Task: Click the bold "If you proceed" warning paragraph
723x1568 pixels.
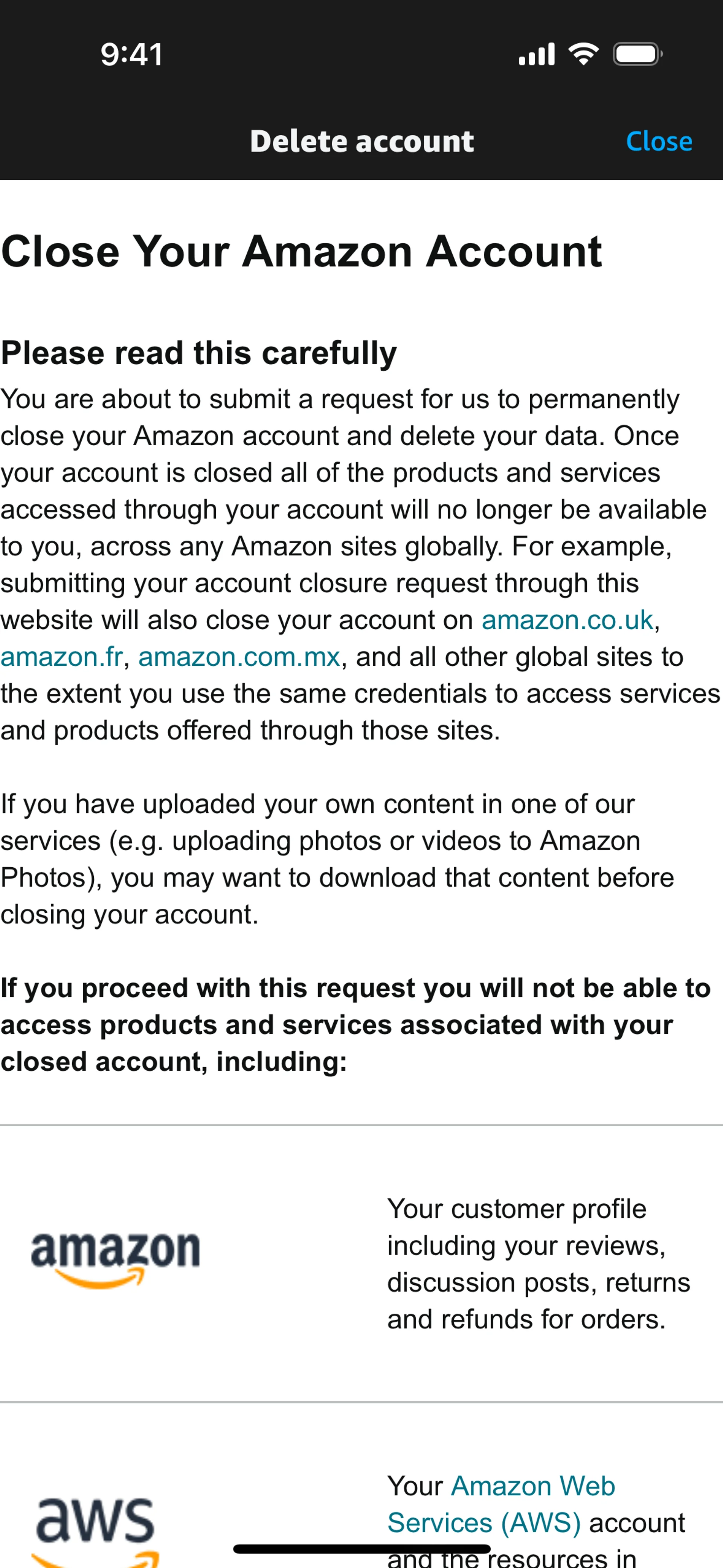Action: [x=355, y=1024]
